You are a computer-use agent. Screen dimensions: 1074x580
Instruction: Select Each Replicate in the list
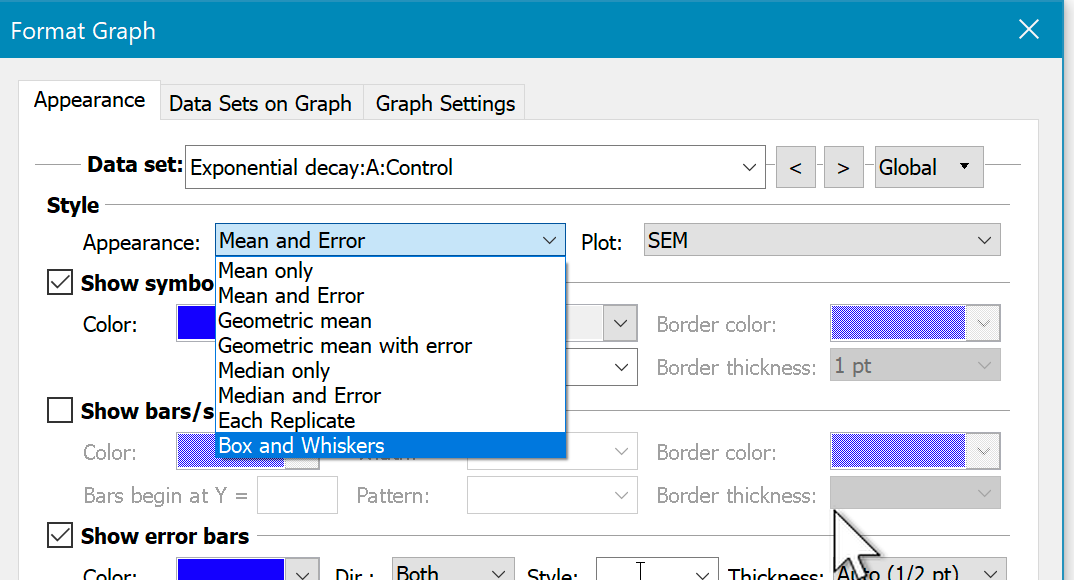pyautogui.click(x=286, y=421)
